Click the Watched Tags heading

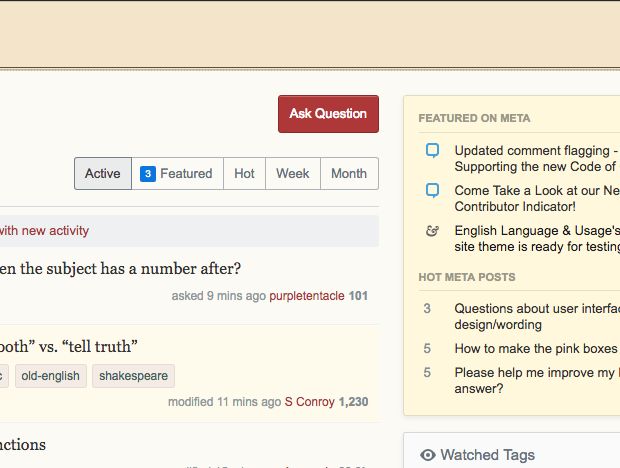click(x=488, y=455)
